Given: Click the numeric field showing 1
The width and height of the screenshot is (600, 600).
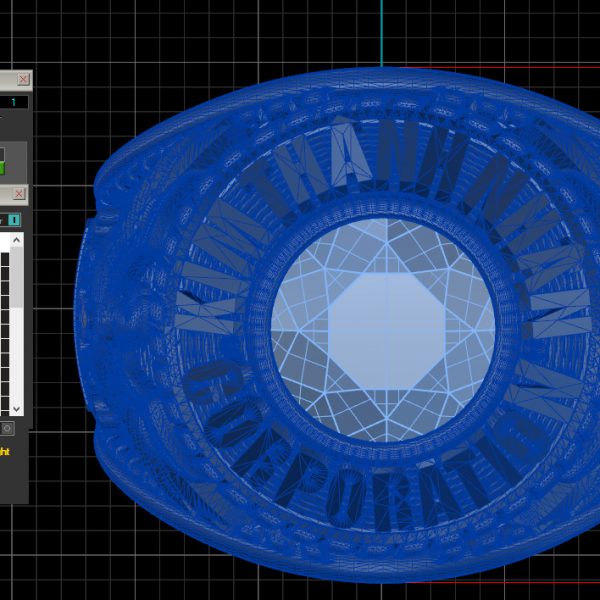Looking at the screenshot, I should pyautogui.click(x=14, y=102).
